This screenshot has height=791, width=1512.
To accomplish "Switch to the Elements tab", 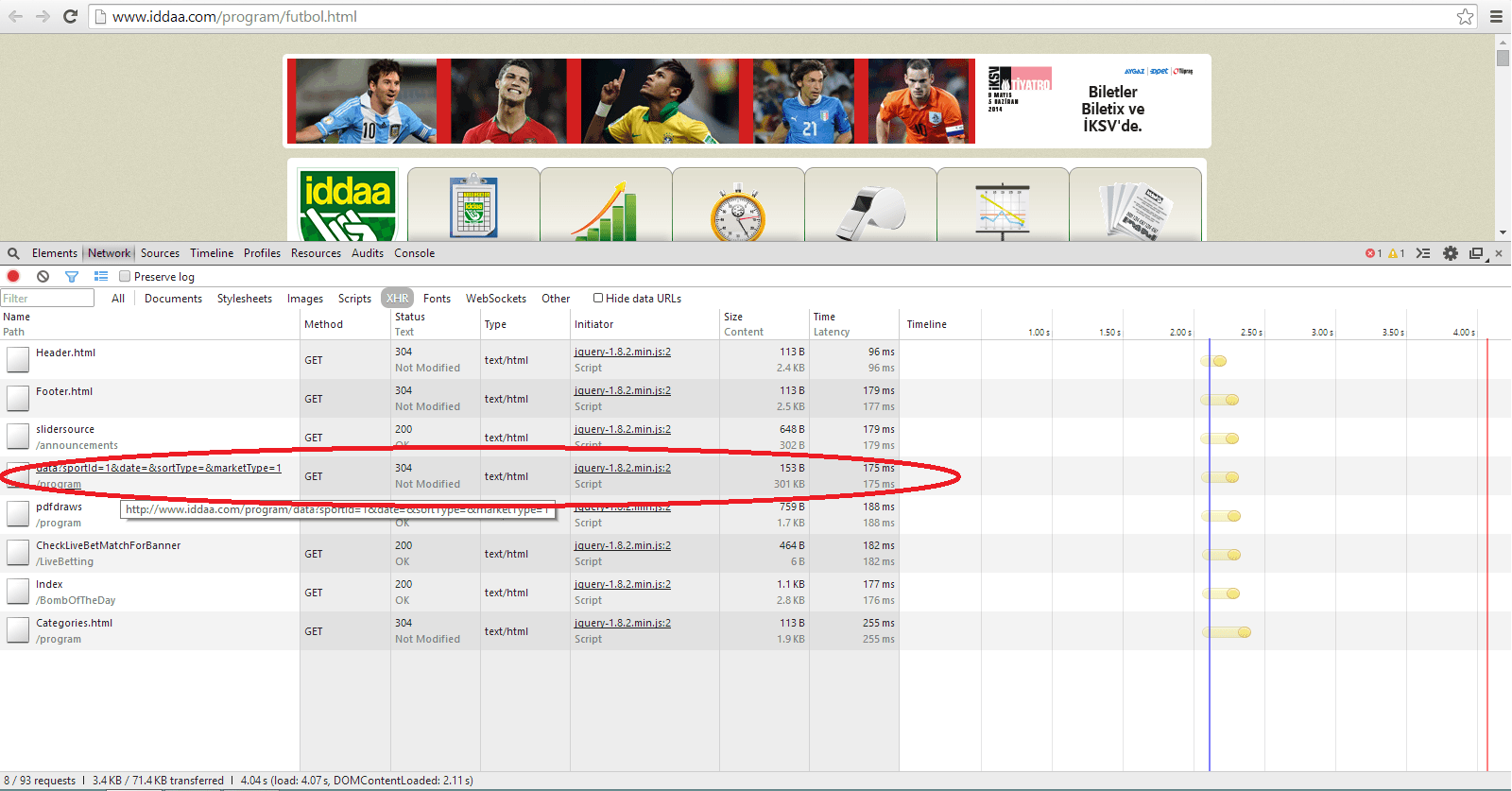I will click(55, 253).
